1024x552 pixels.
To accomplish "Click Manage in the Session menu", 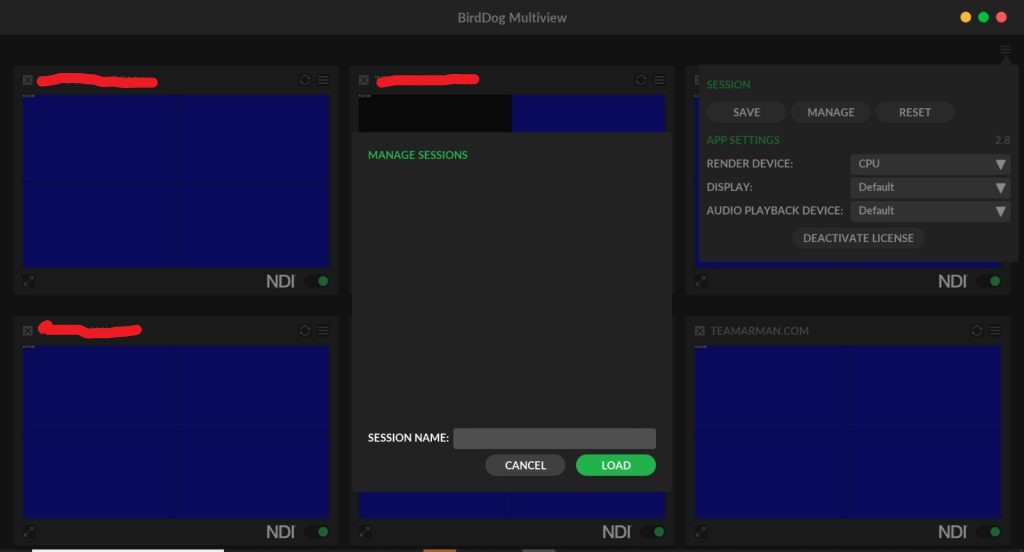I will 830,112.
